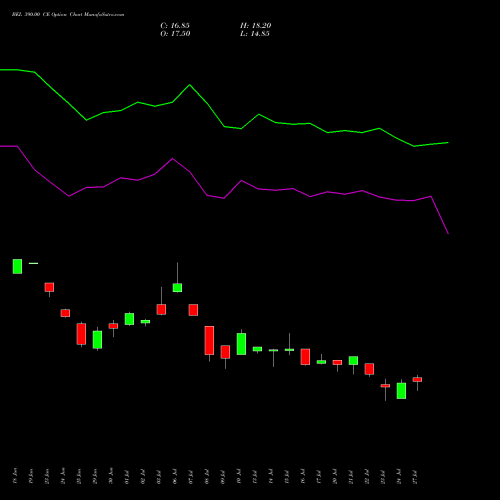The image size is (500, 500).
Task: Click the "06 Jul" date axis label
Action: coord(175,476)
